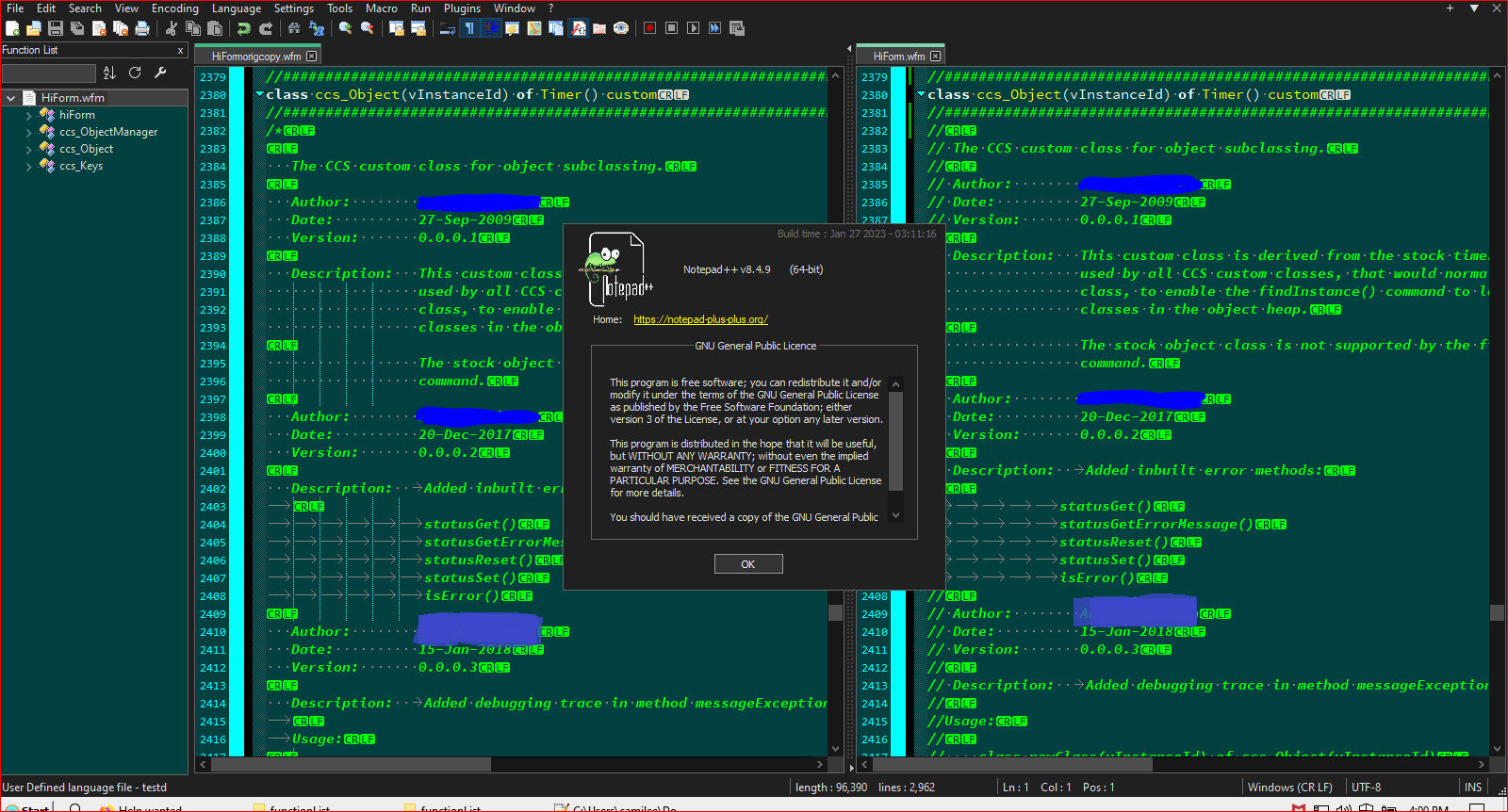Collapse the HiForm.wfm root node

(x=10, y=98)
